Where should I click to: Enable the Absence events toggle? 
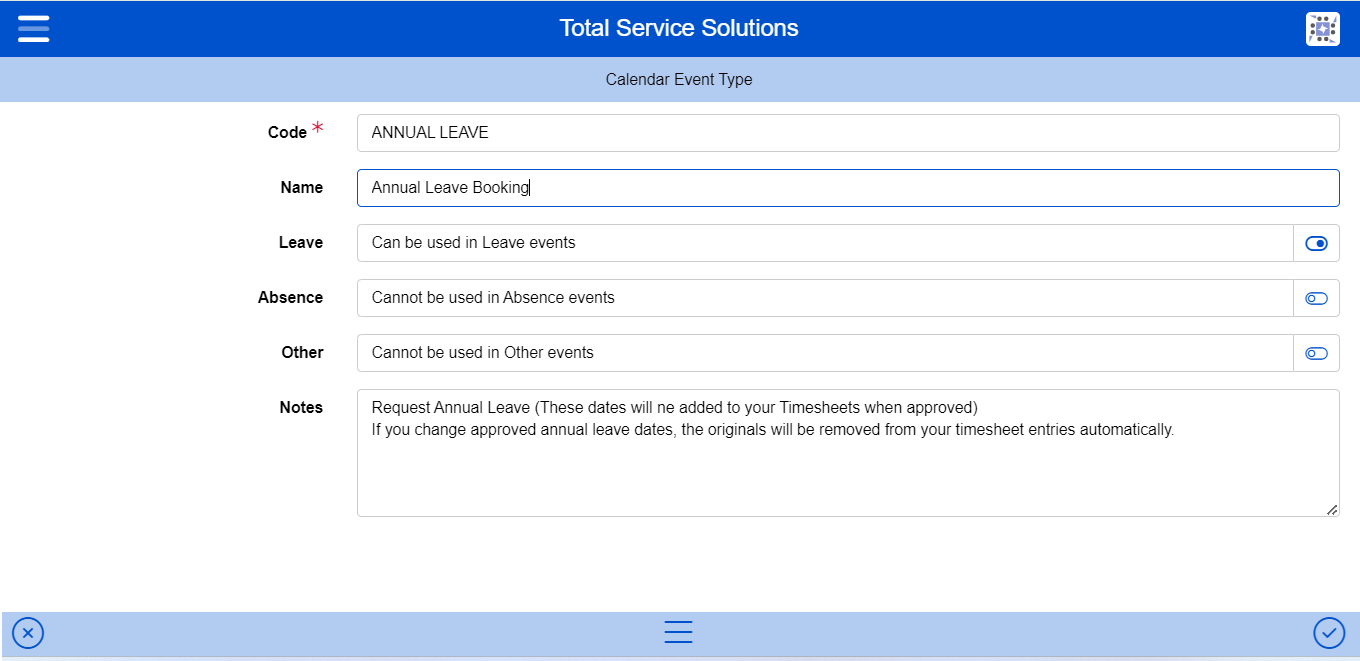(x=1316, y=298)
